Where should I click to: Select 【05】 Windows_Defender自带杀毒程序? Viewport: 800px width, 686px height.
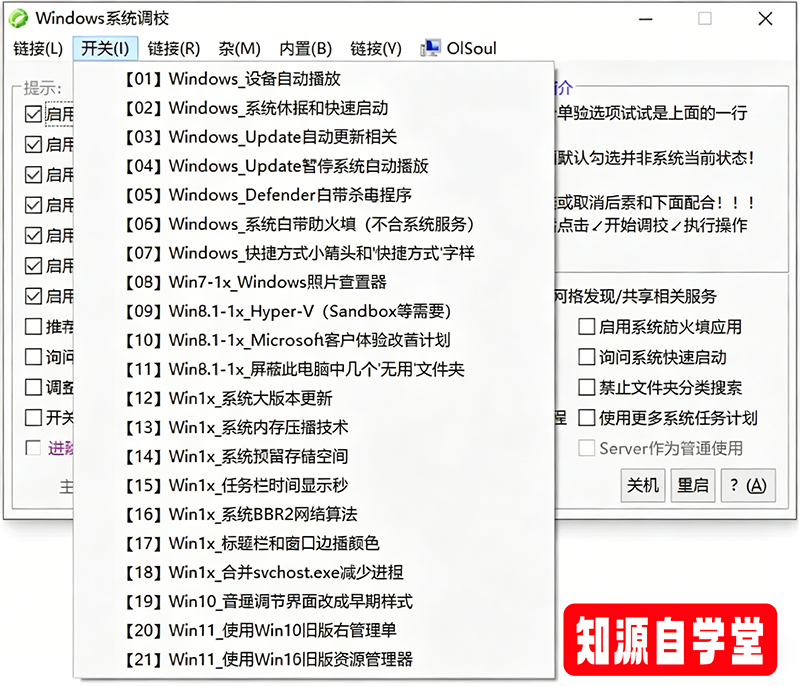point(314,195)
